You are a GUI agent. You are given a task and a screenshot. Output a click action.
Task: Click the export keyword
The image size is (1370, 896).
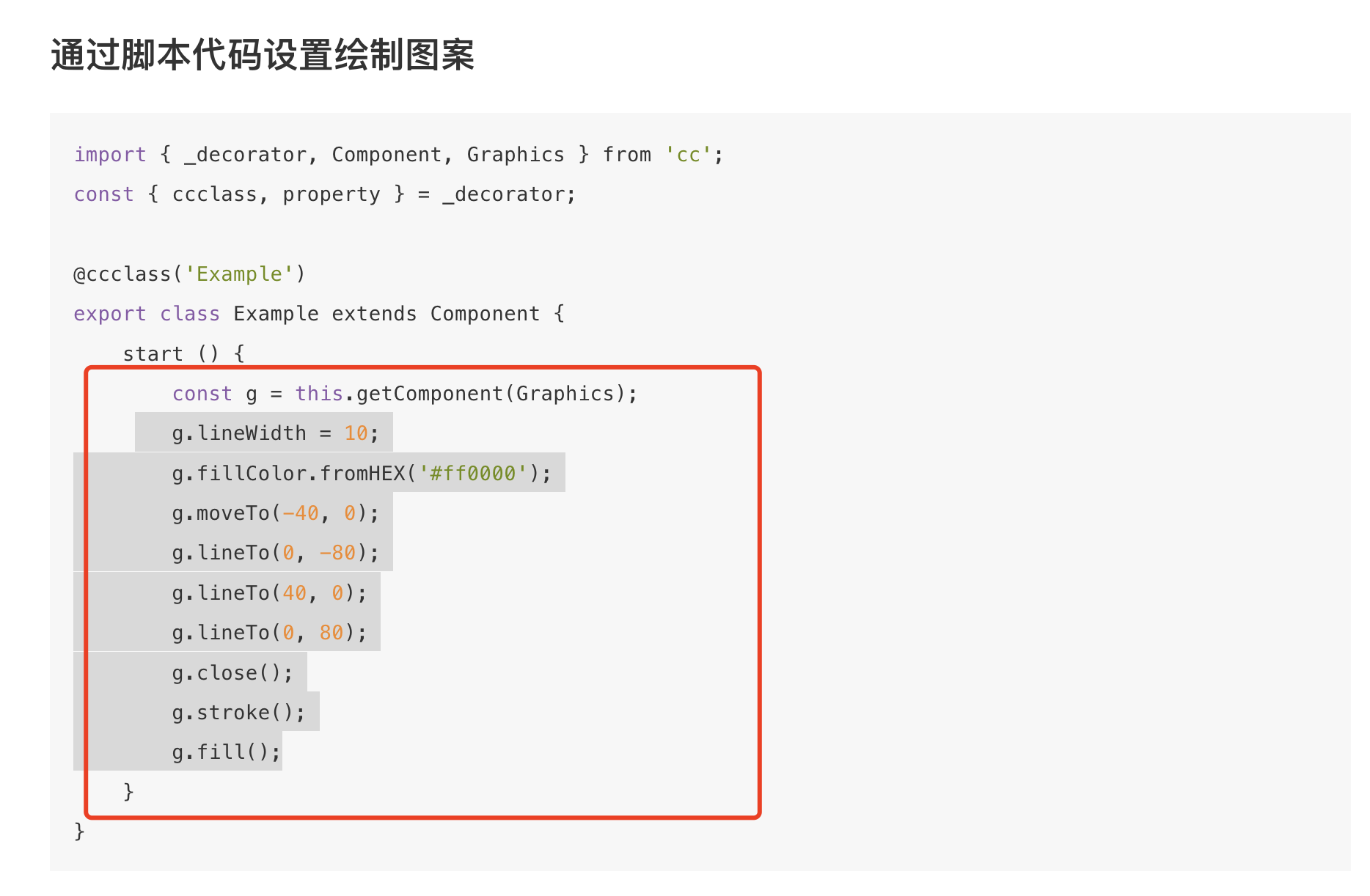pyautogui.click(x=110, y=314)
